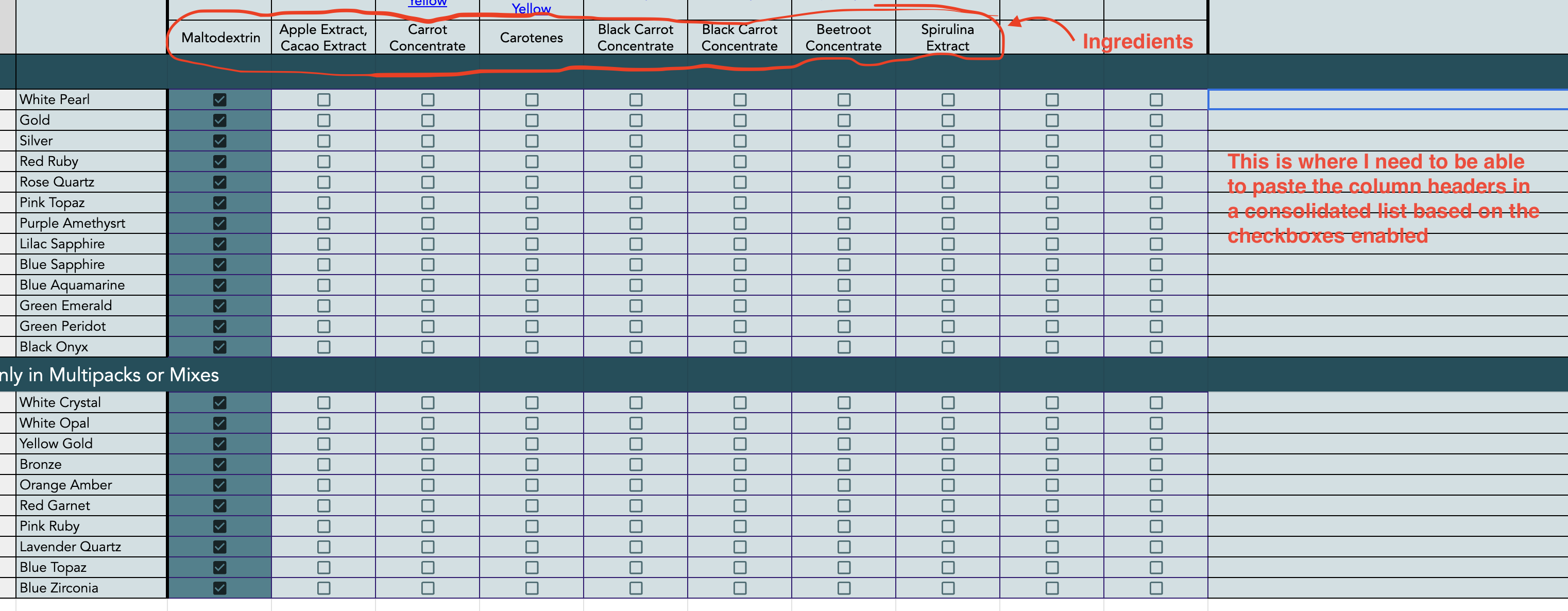This screenshot has height=611, width=1568.
Task: Select the Spirulina Extract header cell
Action: [947, 38]
